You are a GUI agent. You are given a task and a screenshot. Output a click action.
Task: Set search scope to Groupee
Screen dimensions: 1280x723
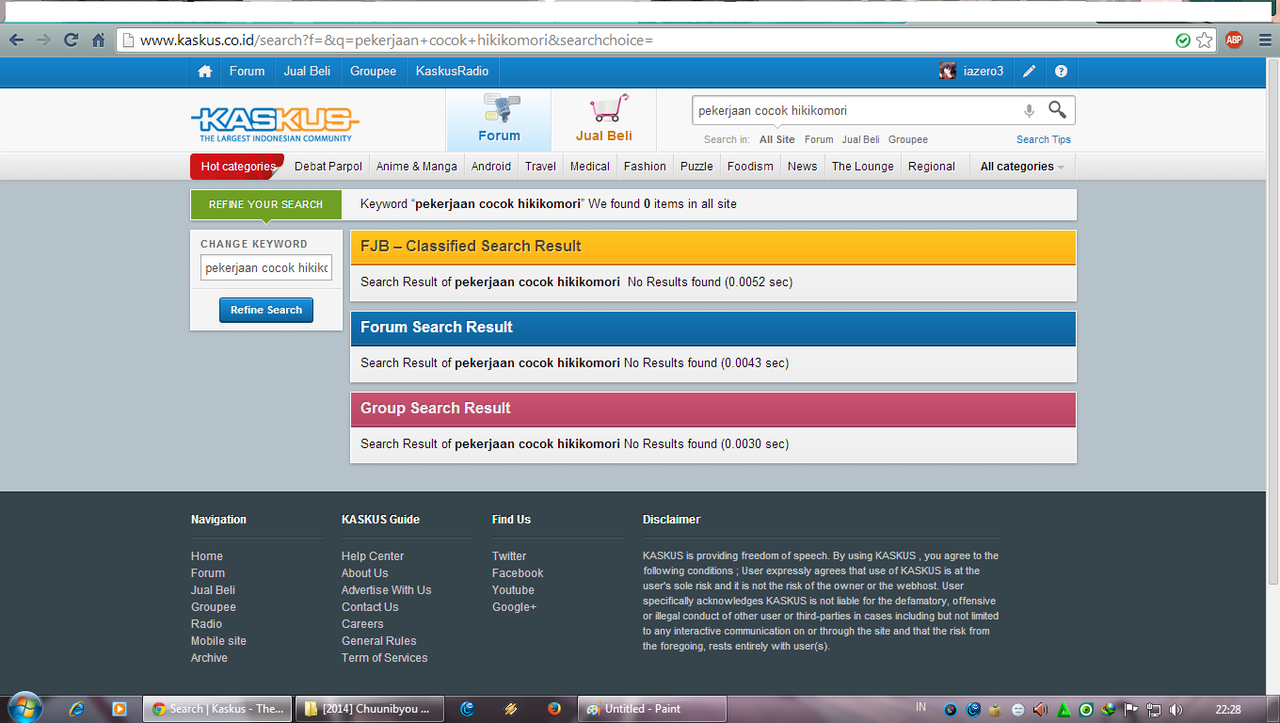[x=908, y=140]
